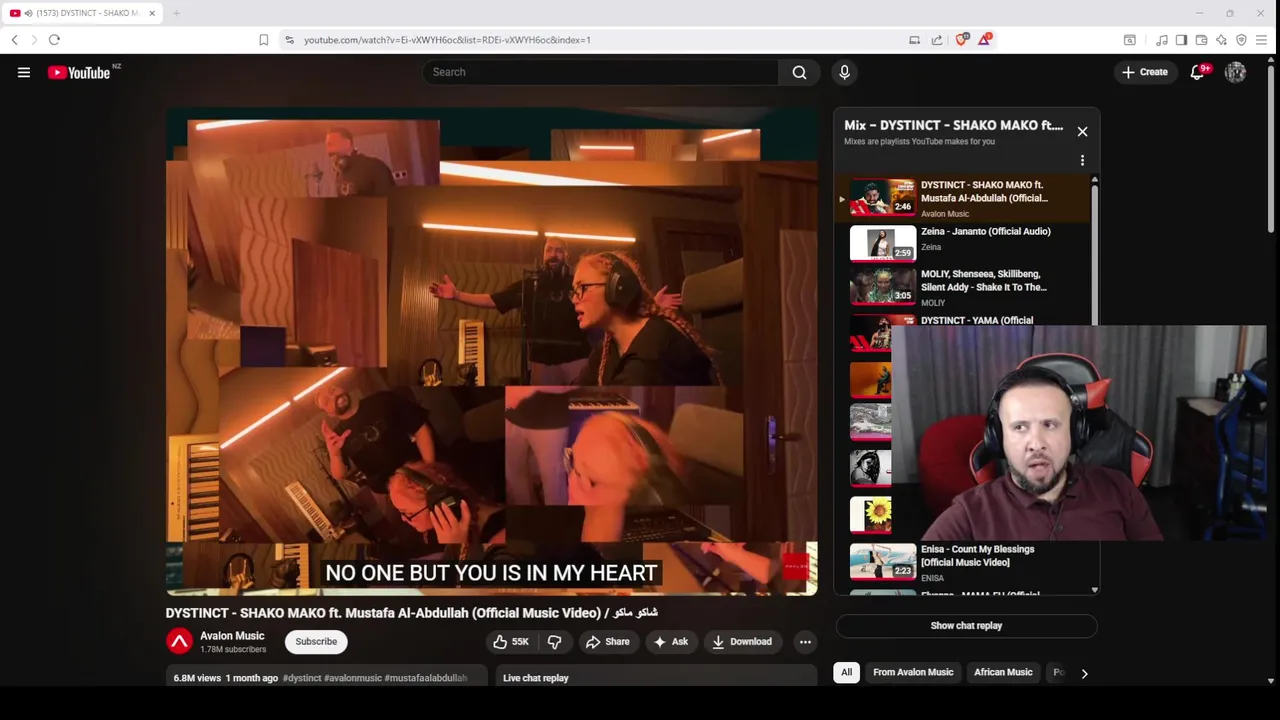
Task: Like the video with 55K likes
Action: 511,642
